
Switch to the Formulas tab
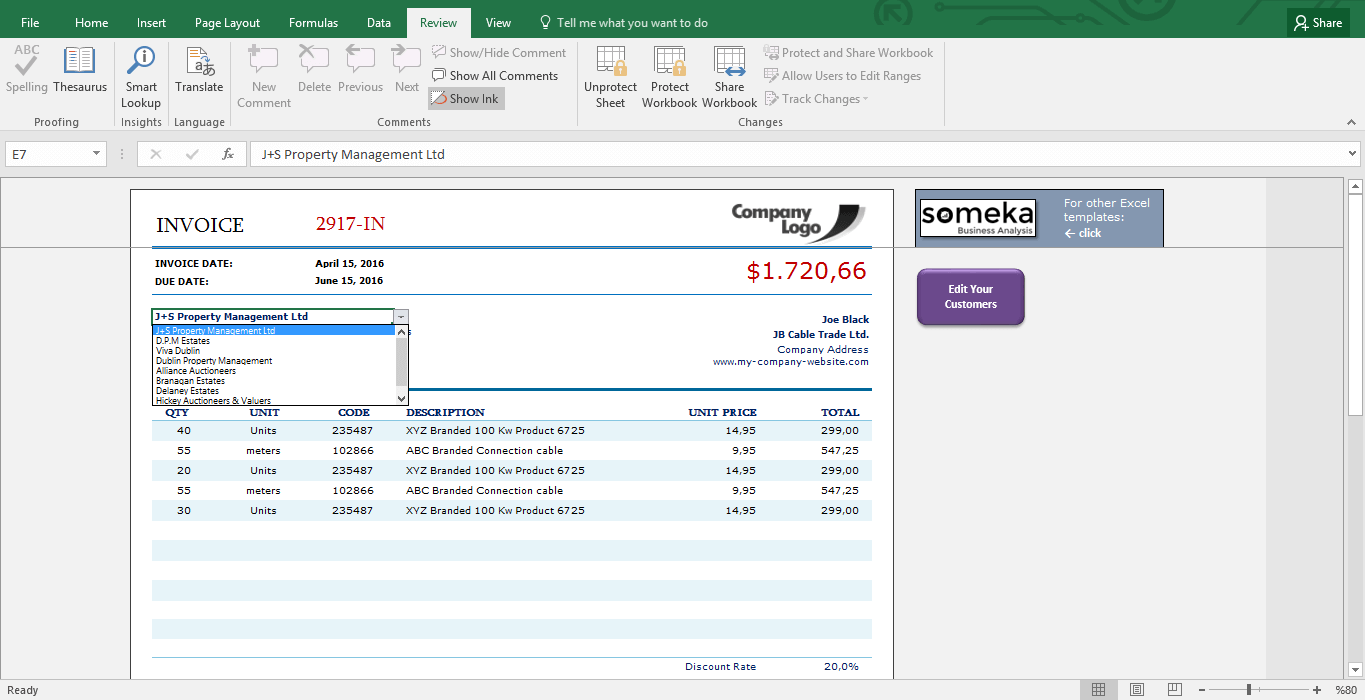pyautogui.click(x=313, y=23)
